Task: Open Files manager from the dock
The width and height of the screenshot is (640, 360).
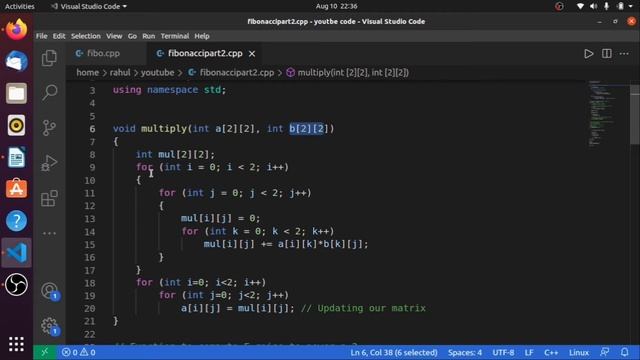Action: (16, 93)
